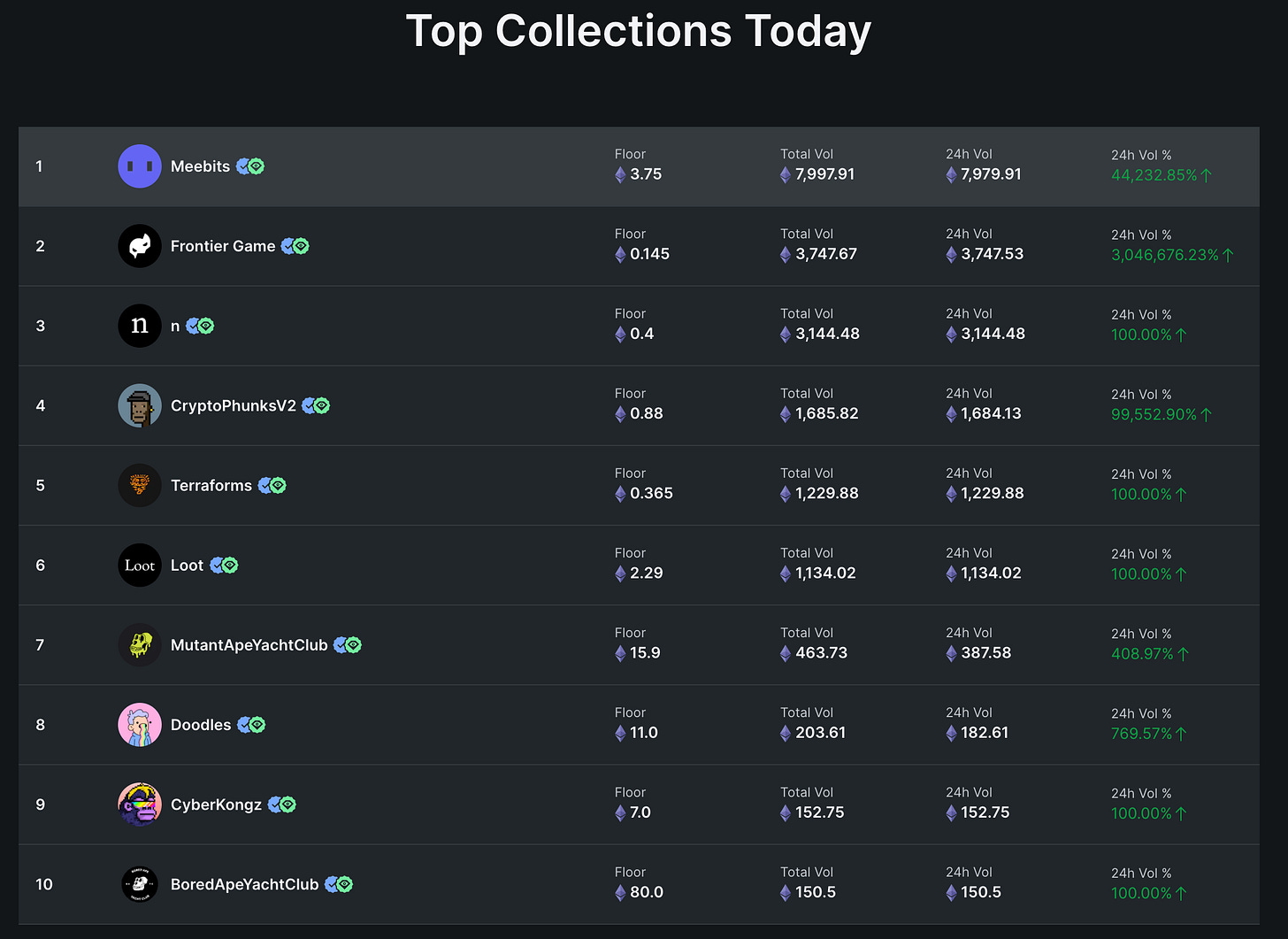Click Frontier Game floor value 0.145
Viewport: 1288px width, 939px height.
click(x=649, y=254)
